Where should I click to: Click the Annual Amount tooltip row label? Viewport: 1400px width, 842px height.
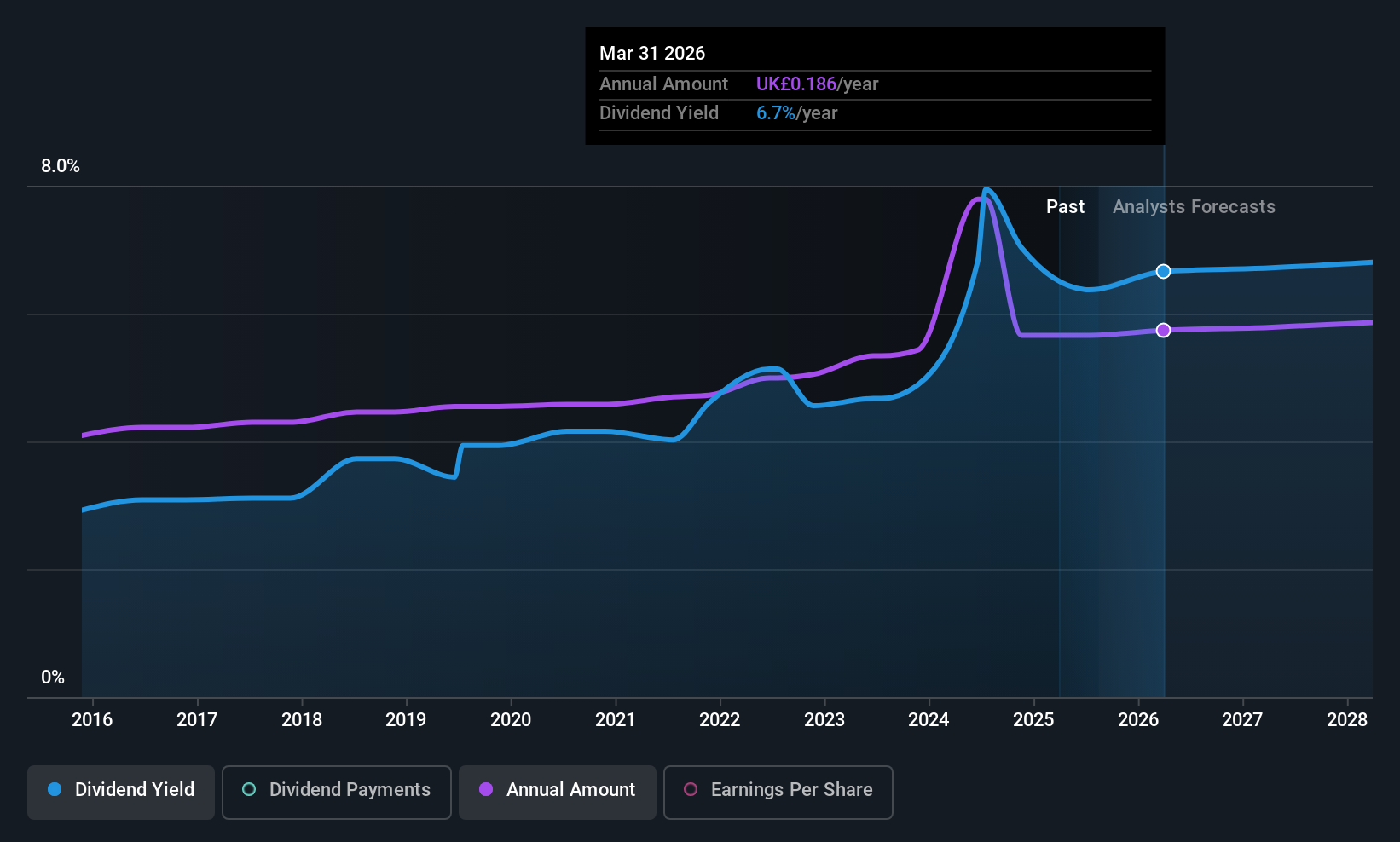coord(663,84)
